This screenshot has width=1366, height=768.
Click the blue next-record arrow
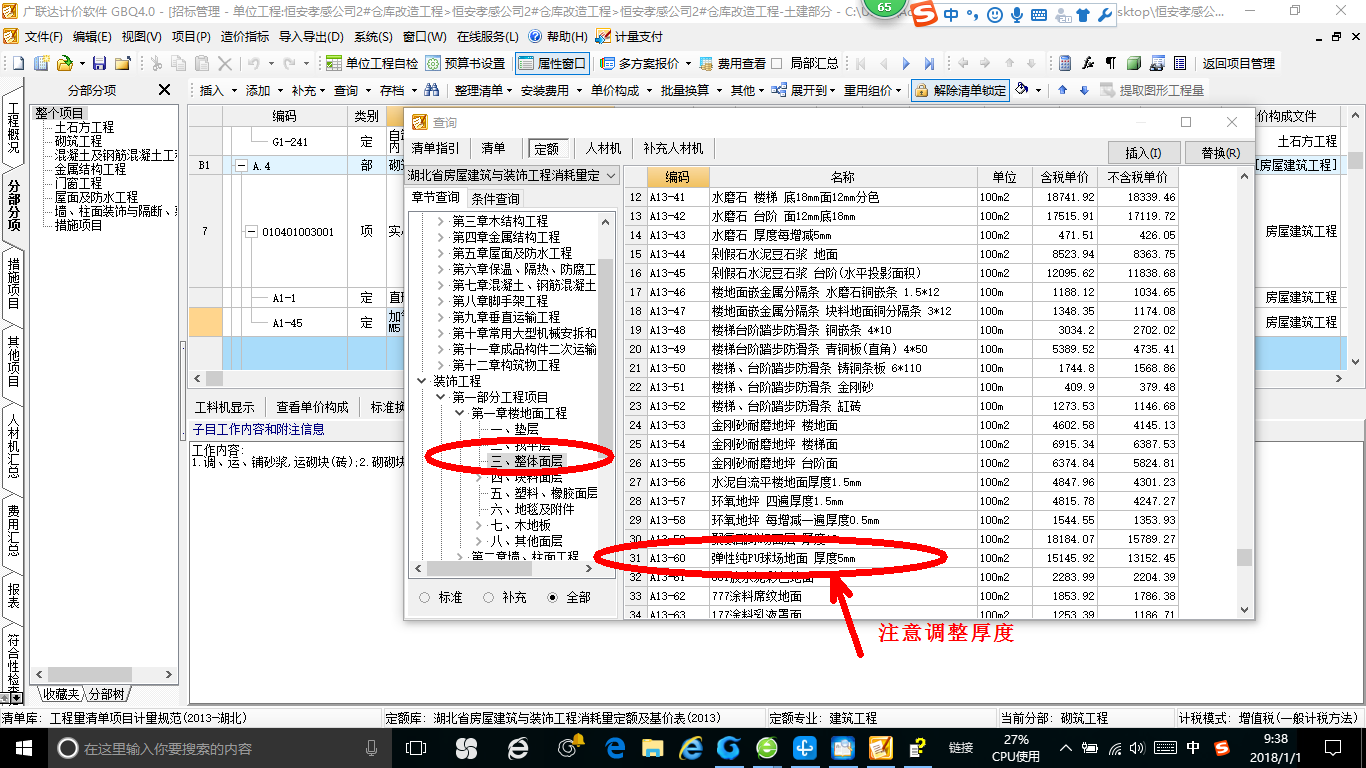click(x=907, y=63)
